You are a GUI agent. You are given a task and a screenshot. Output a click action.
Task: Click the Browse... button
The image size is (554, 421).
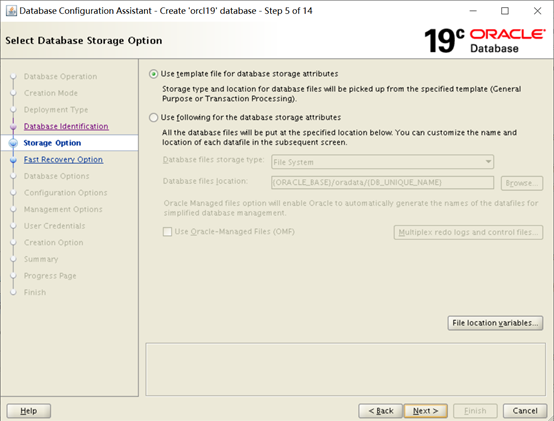[521, 183]
